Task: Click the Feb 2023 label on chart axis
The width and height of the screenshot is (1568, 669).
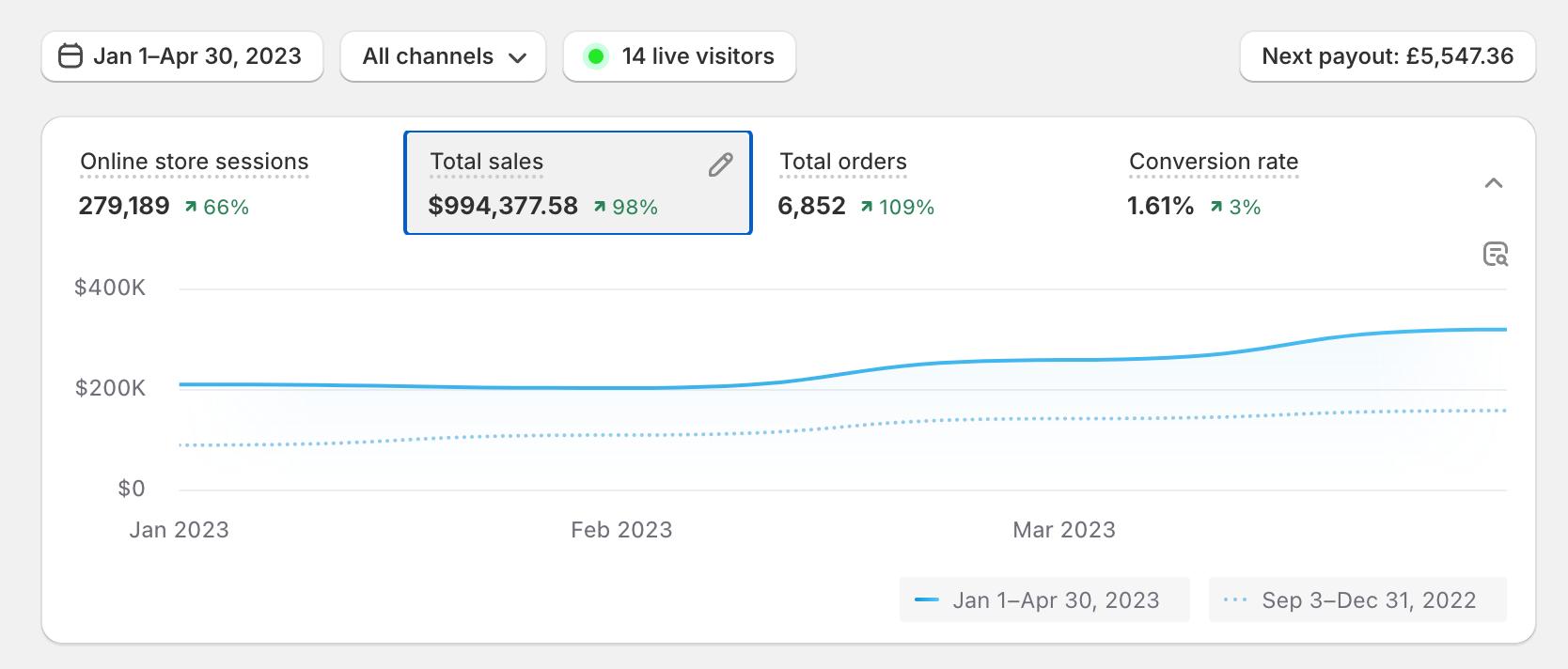Action: click(x=621, y=530)
